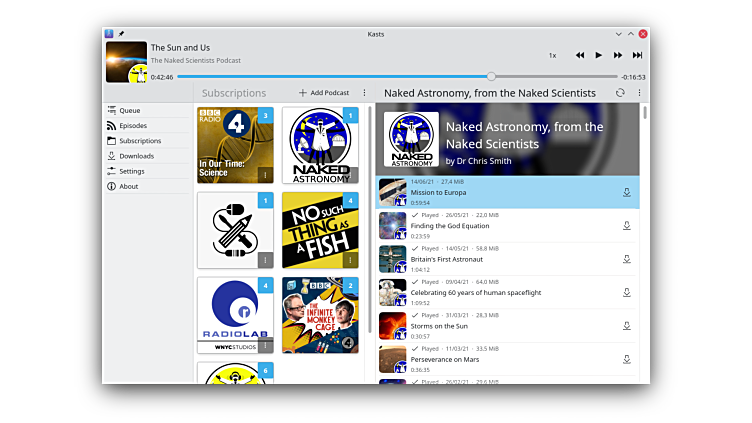The width and height of the screenshot is (752, 423).
Task: Click the Add Podcast button
Action: (323, 93)
